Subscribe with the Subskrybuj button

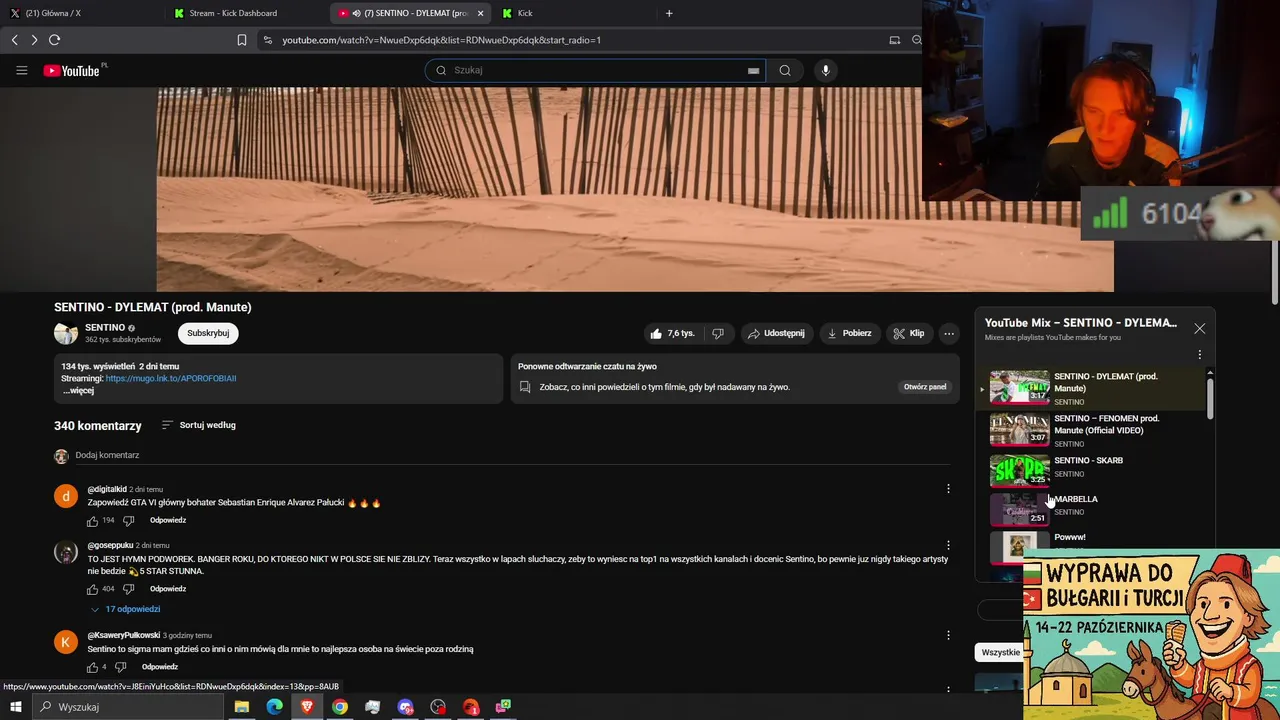208,333
